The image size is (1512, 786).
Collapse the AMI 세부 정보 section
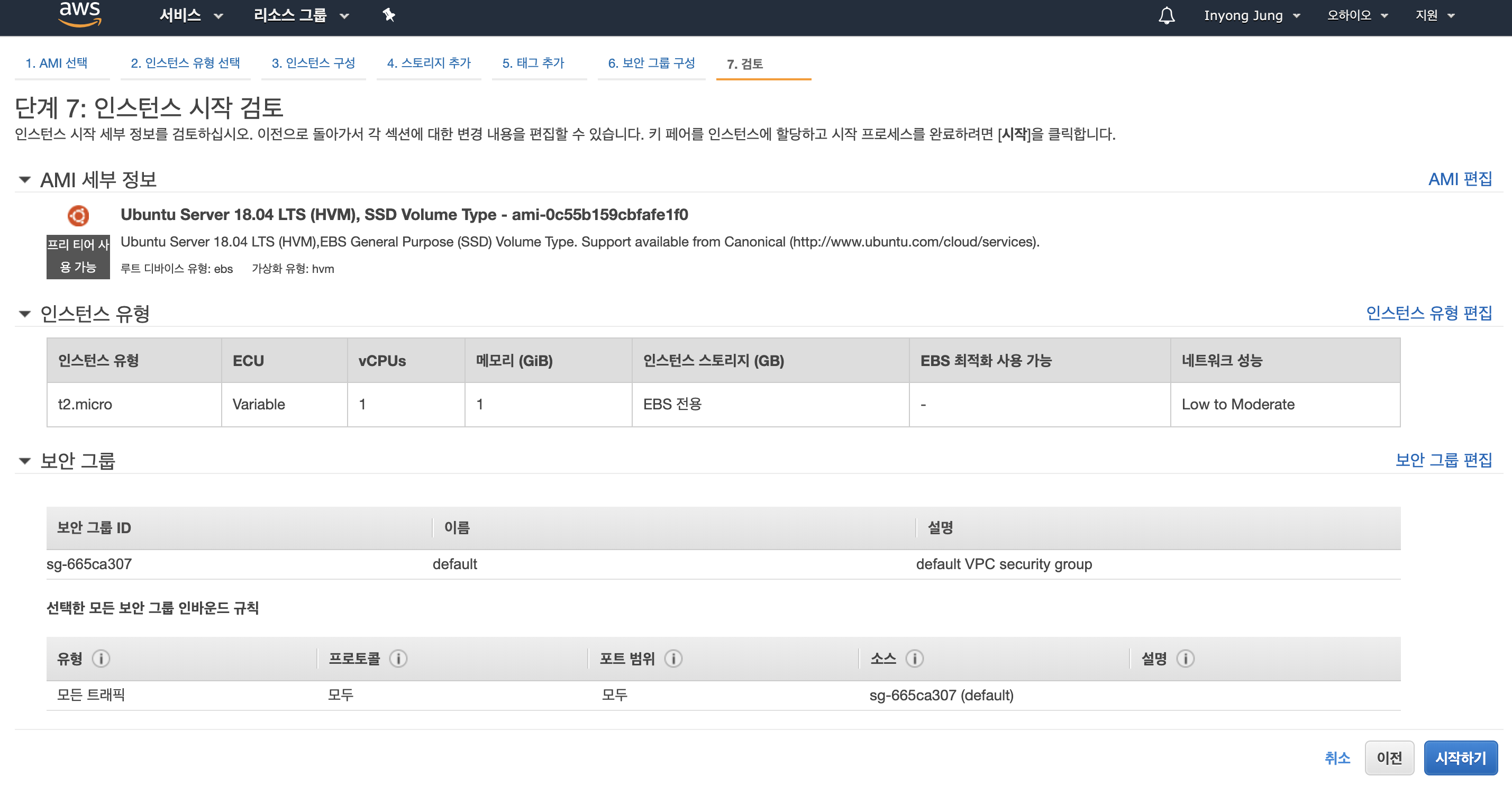(25, 180)
